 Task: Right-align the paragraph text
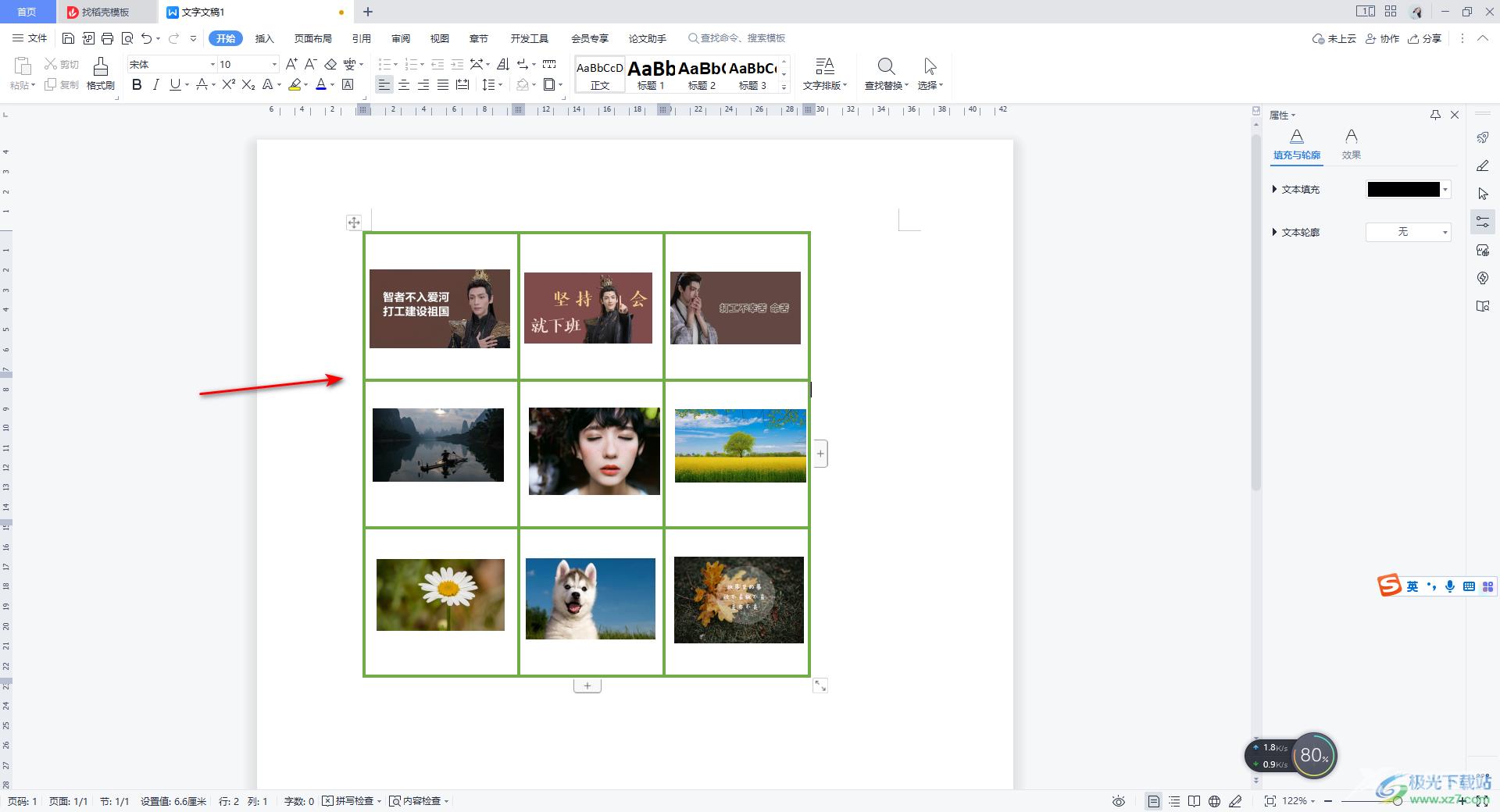pyautogui.click(x=423, y=84)
